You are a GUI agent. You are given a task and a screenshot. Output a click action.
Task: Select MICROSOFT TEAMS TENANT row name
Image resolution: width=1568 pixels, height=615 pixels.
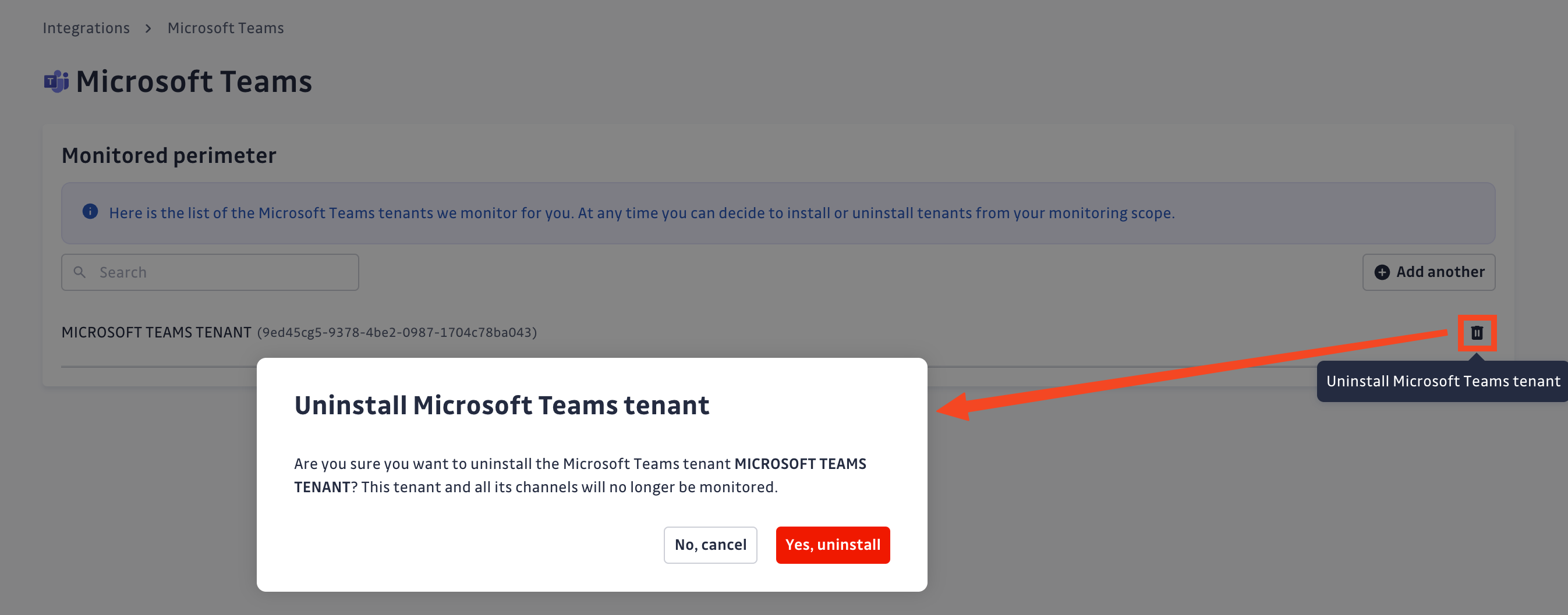(157, 332)
